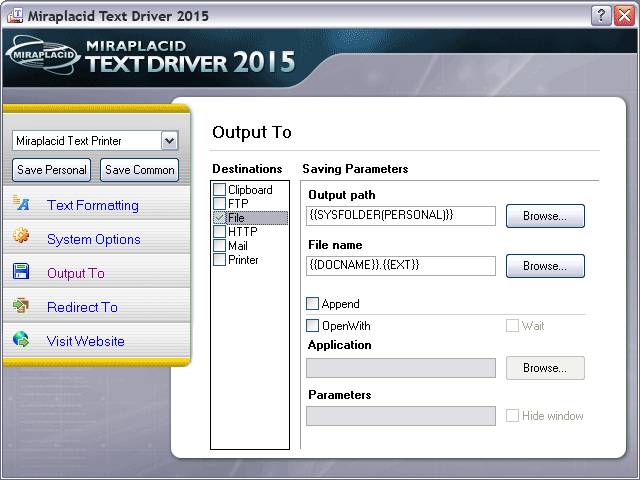640x480 pixels.
Task: Click the application icon in the title bar
Action: (x=15, y=16)
